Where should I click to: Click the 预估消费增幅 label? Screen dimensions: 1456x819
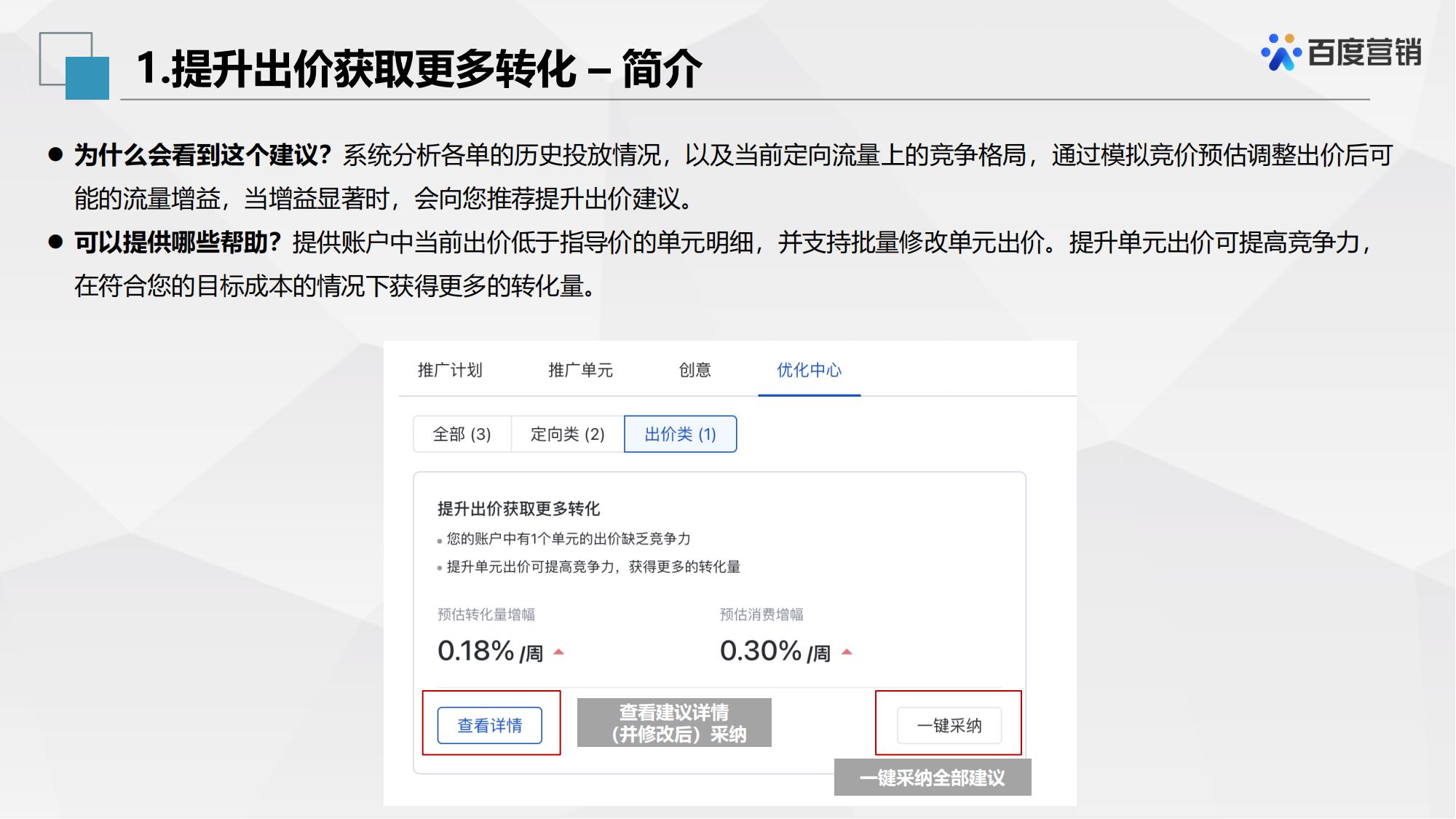(x=761, y=614)
